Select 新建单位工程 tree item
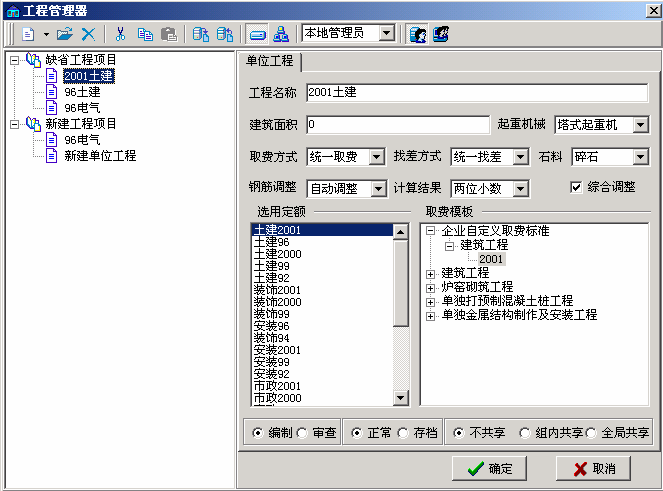This screenshot has height=491, width=663. pyautogui.click(x=100, y=156)
